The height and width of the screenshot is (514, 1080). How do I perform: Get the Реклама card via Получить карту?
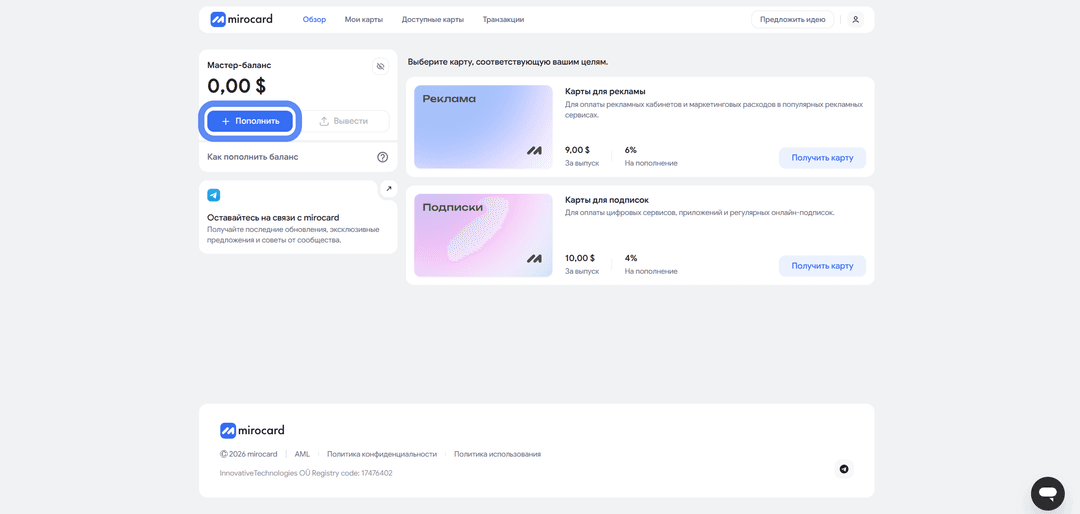click(x=822, y=158)
